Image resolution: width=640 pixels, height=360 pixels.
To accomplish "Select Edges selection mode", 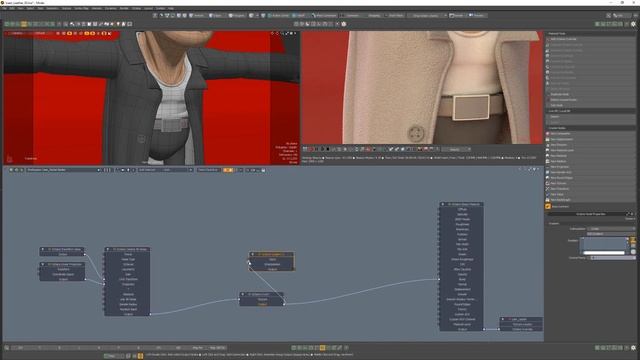I will pos(216,16).
